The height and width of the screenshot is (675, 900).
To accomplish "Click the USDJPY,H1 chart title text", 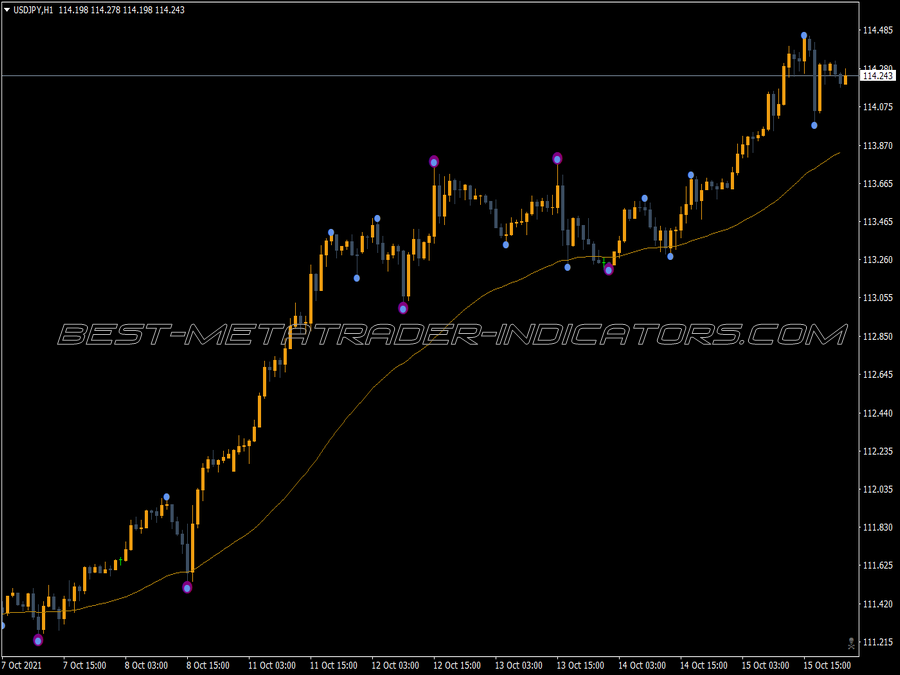I will coord(33,10).
